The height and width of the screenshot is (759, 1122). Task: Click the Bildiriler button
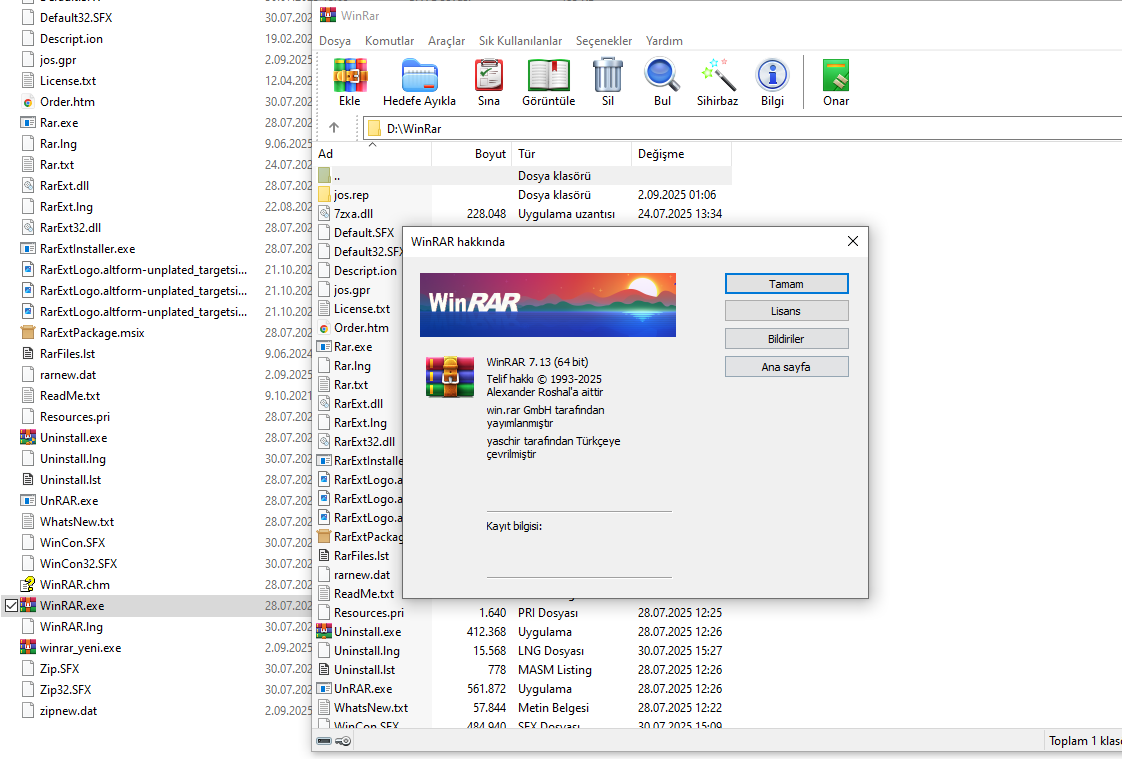[786, 339]
